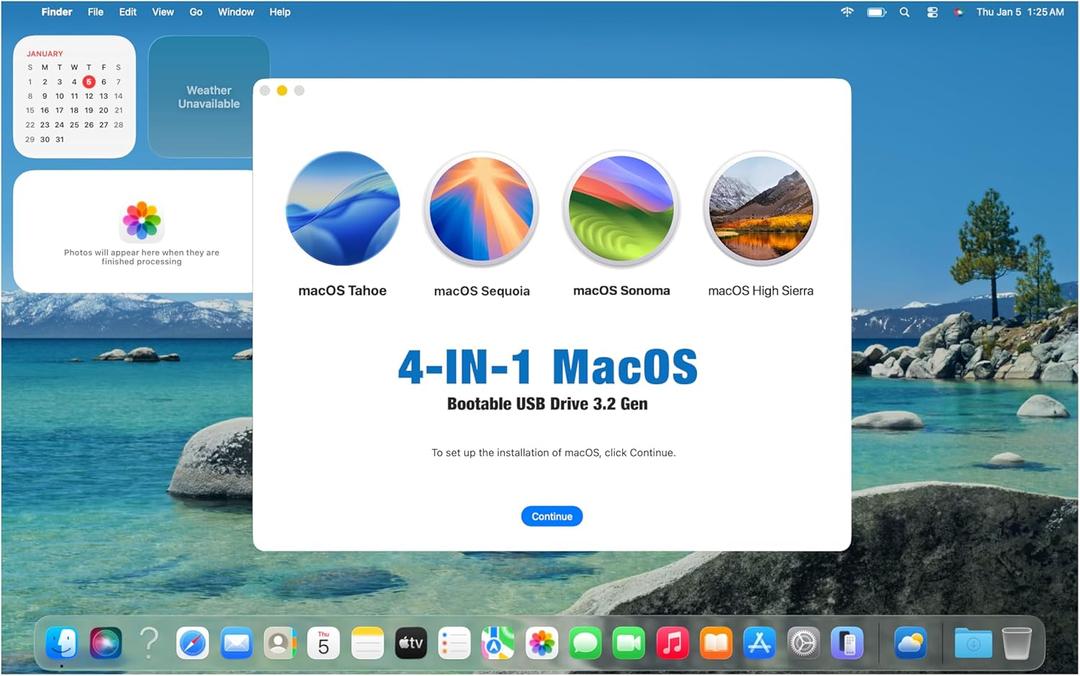This screenshot has width=1080, height=676.
Task: Select the macOS Sequoia icon
Action: click(481, 208)
